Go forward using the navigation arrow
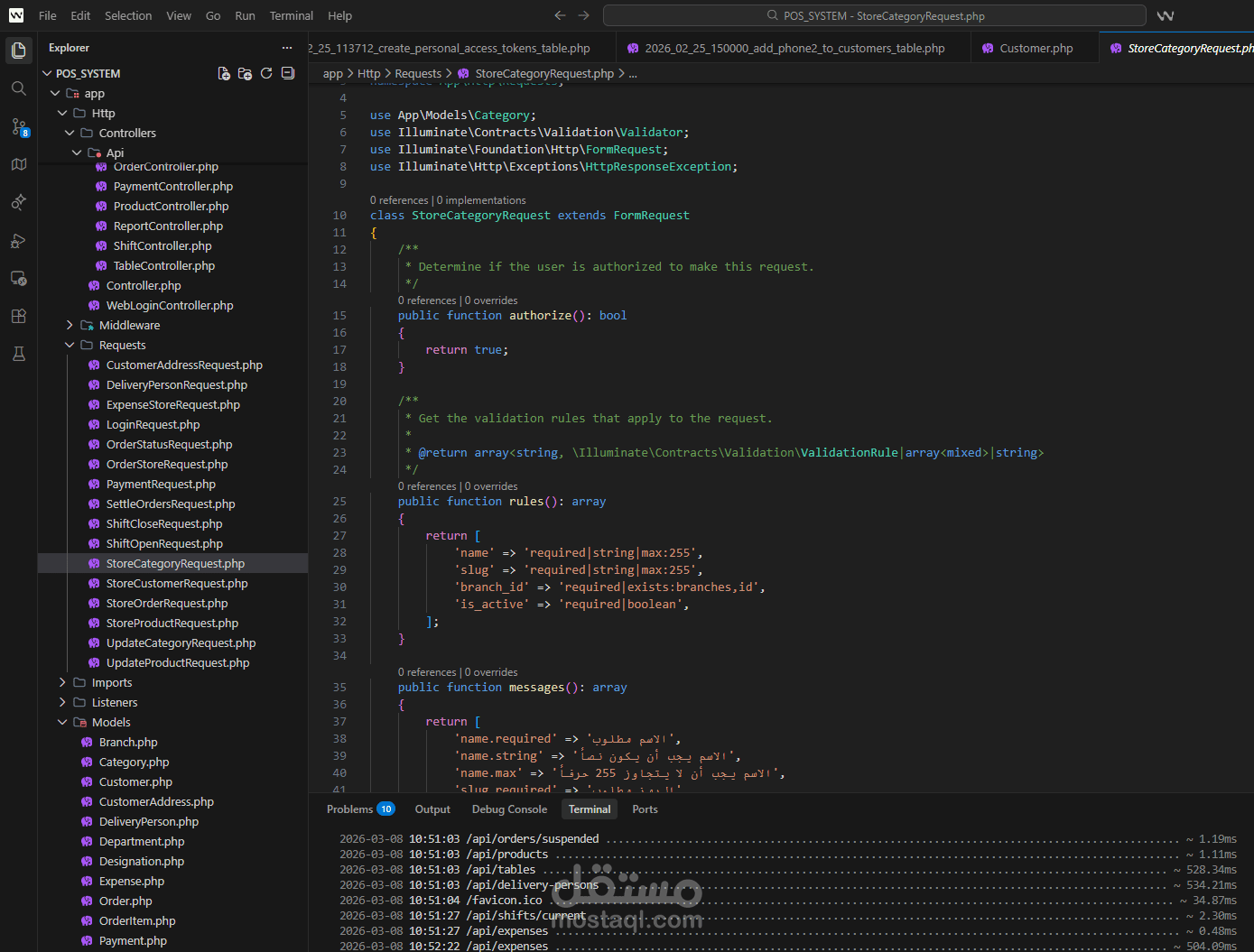This screenshot has width=1254, height=952. pyautogui.click(x=583, y=15)
